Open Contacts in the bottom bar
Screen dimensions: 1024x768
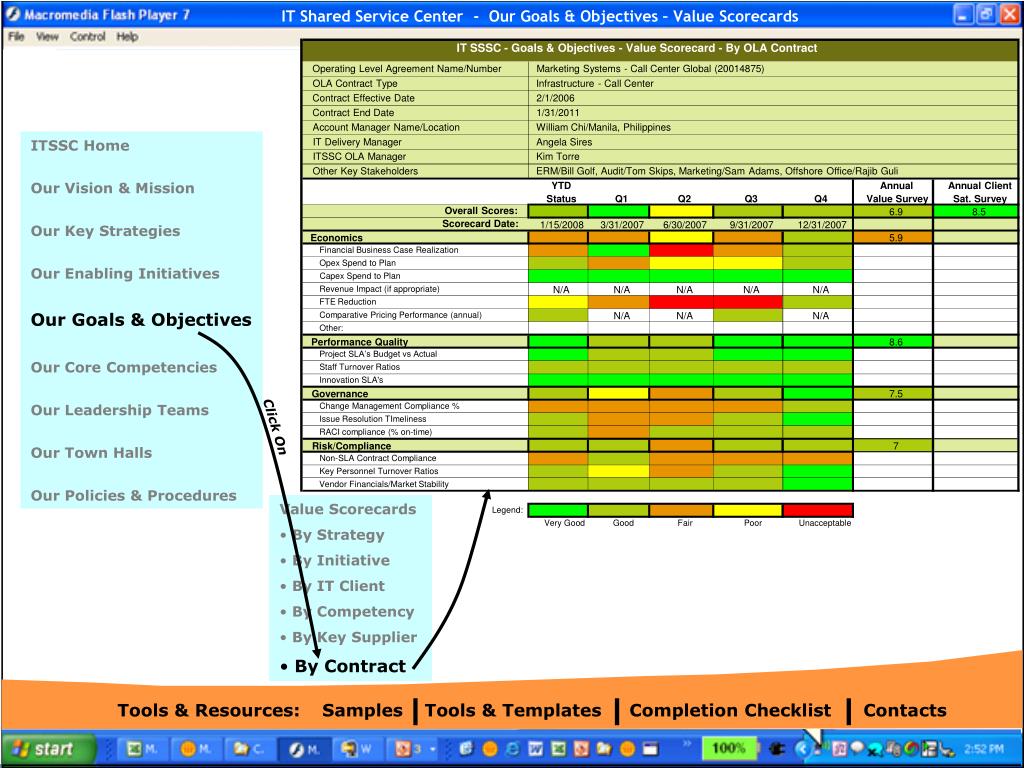click(x=904, y=711)
